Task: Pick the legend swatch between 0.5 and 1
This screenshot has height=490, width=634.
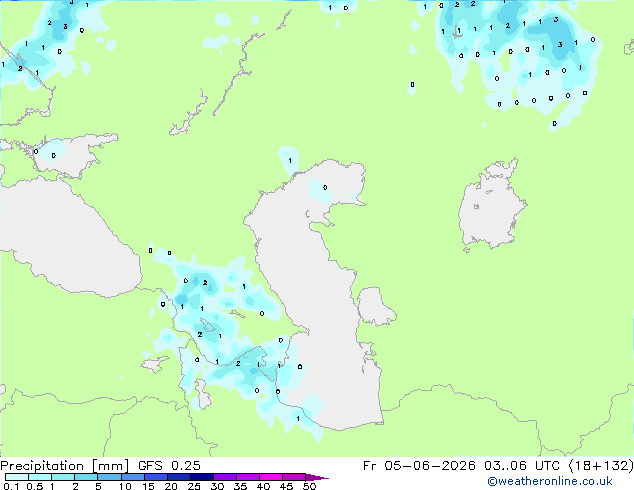Action: pyautogui.click(x=40, y=477)
